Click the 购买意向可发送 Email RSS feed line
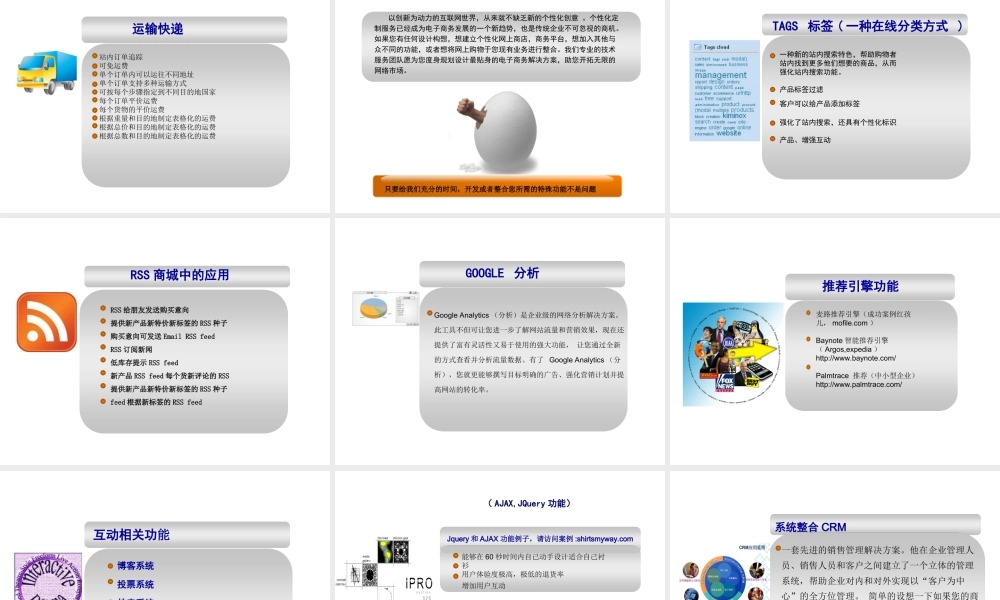Image resolution: width=1000 pixels, height=600 pixels. pos(163,336)
